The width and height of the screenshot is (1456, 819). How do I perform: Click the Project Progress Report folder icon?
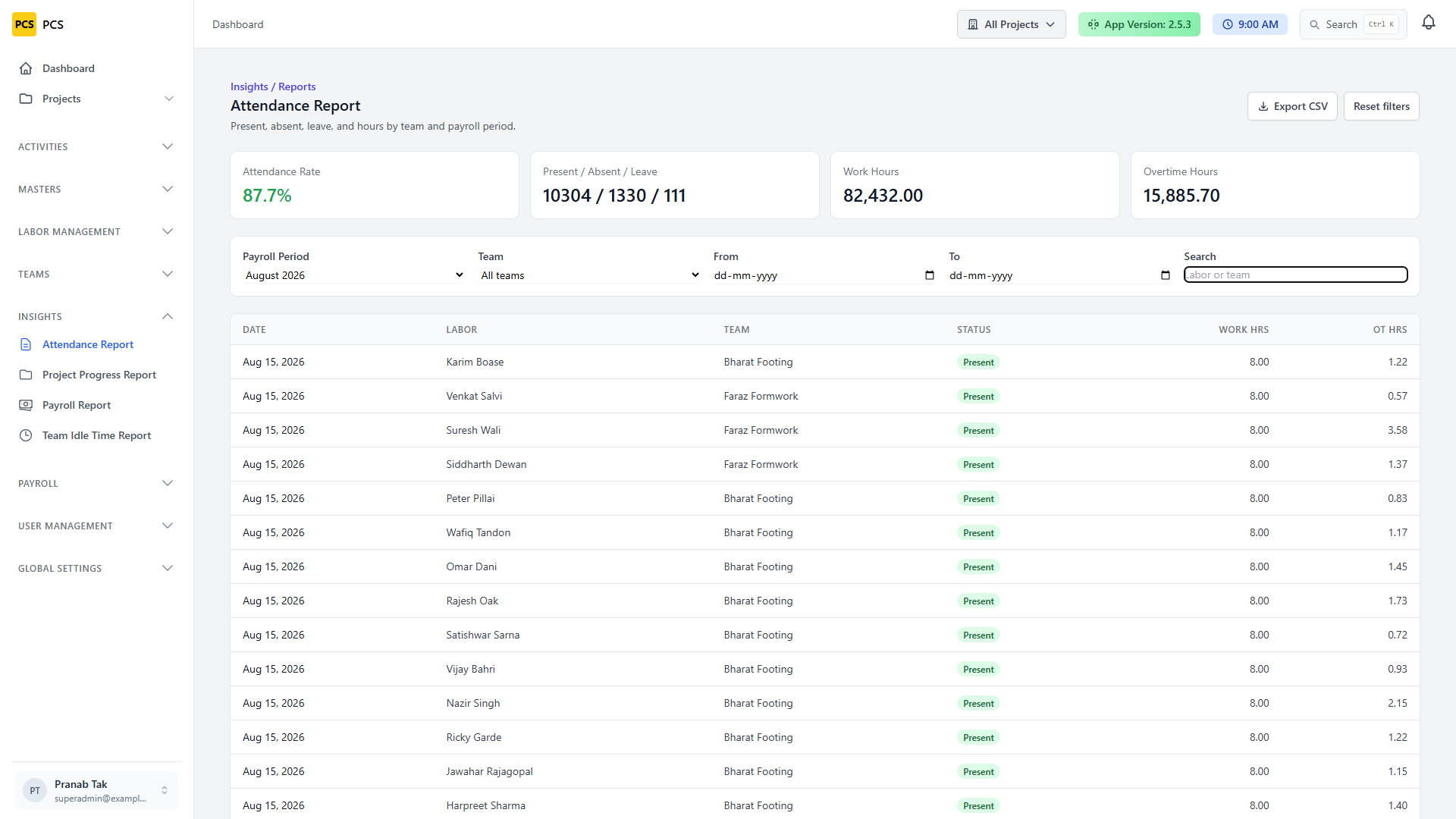26,375
